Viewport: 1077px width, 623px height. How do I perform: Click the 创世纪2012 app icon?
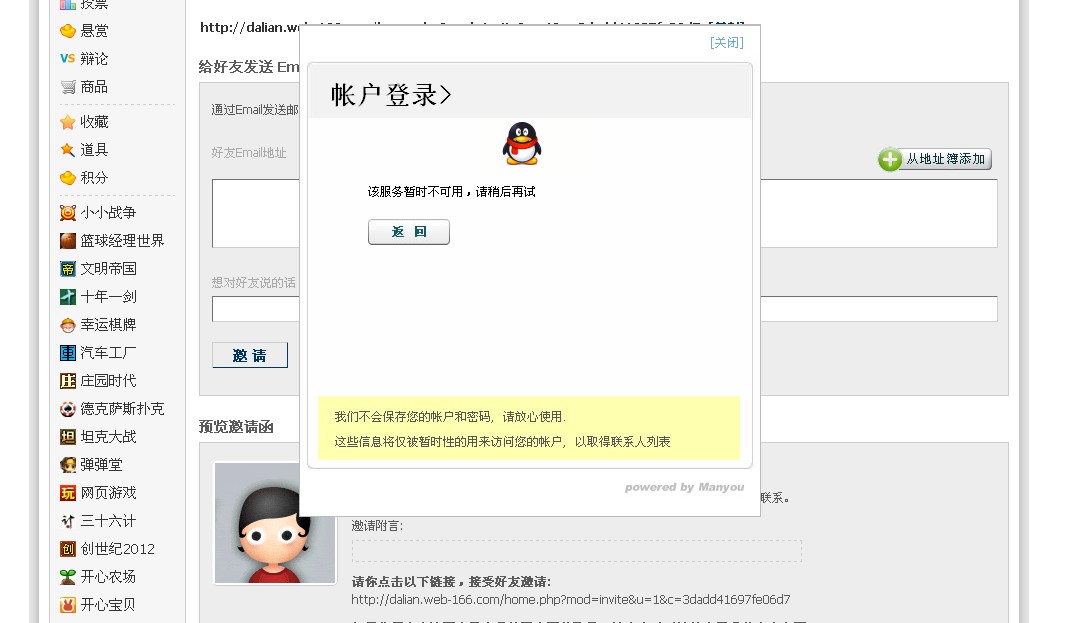tap(67, 549)
